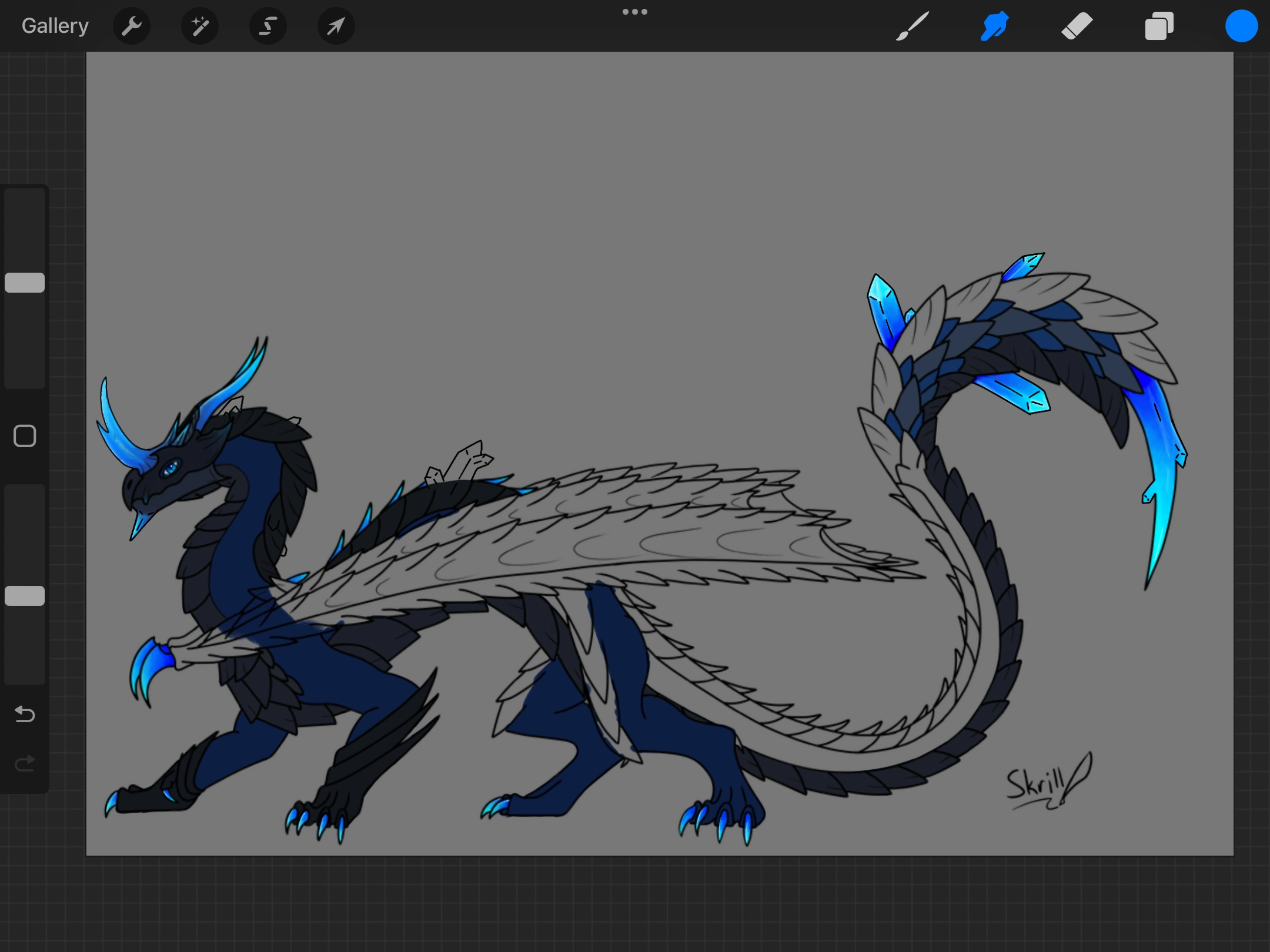Select the Paint brush tool
Image resolution: width=1270 pixels, height=952 pixels.
coord(912,25)
